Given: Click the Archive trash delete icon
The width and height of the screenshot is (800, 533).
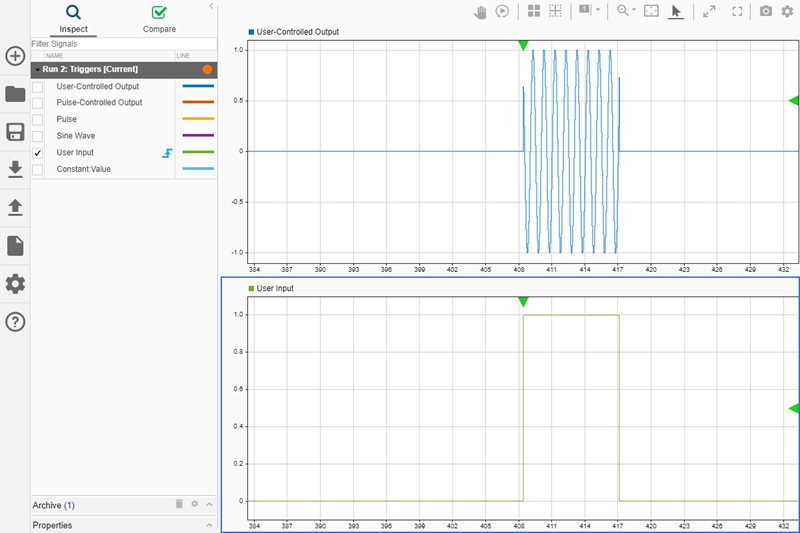Looking at the screenshot, I should pos(179,504).
